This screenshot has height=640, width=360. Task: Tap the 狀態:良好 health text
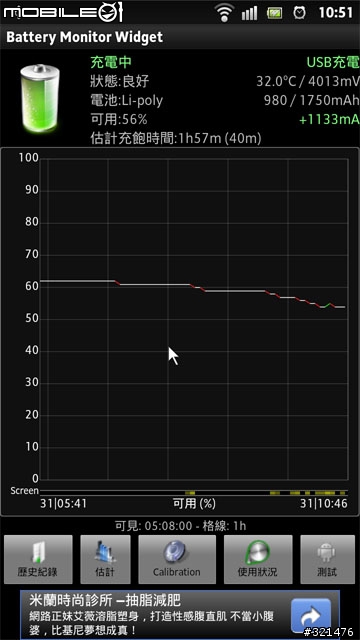(x=120, y=81)
